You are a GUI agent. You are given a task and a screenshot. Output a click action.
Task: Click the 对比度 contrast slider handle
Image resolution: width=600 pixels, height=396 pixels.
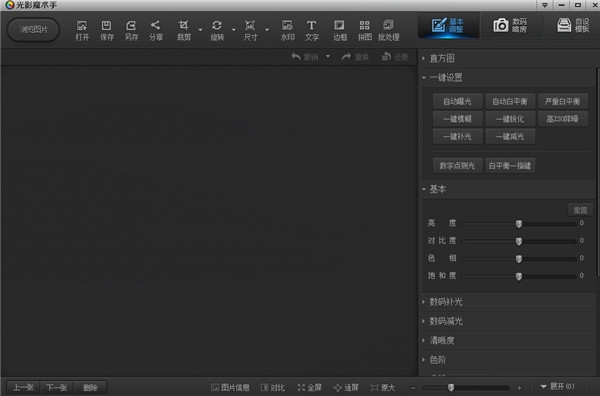[518, 241]
